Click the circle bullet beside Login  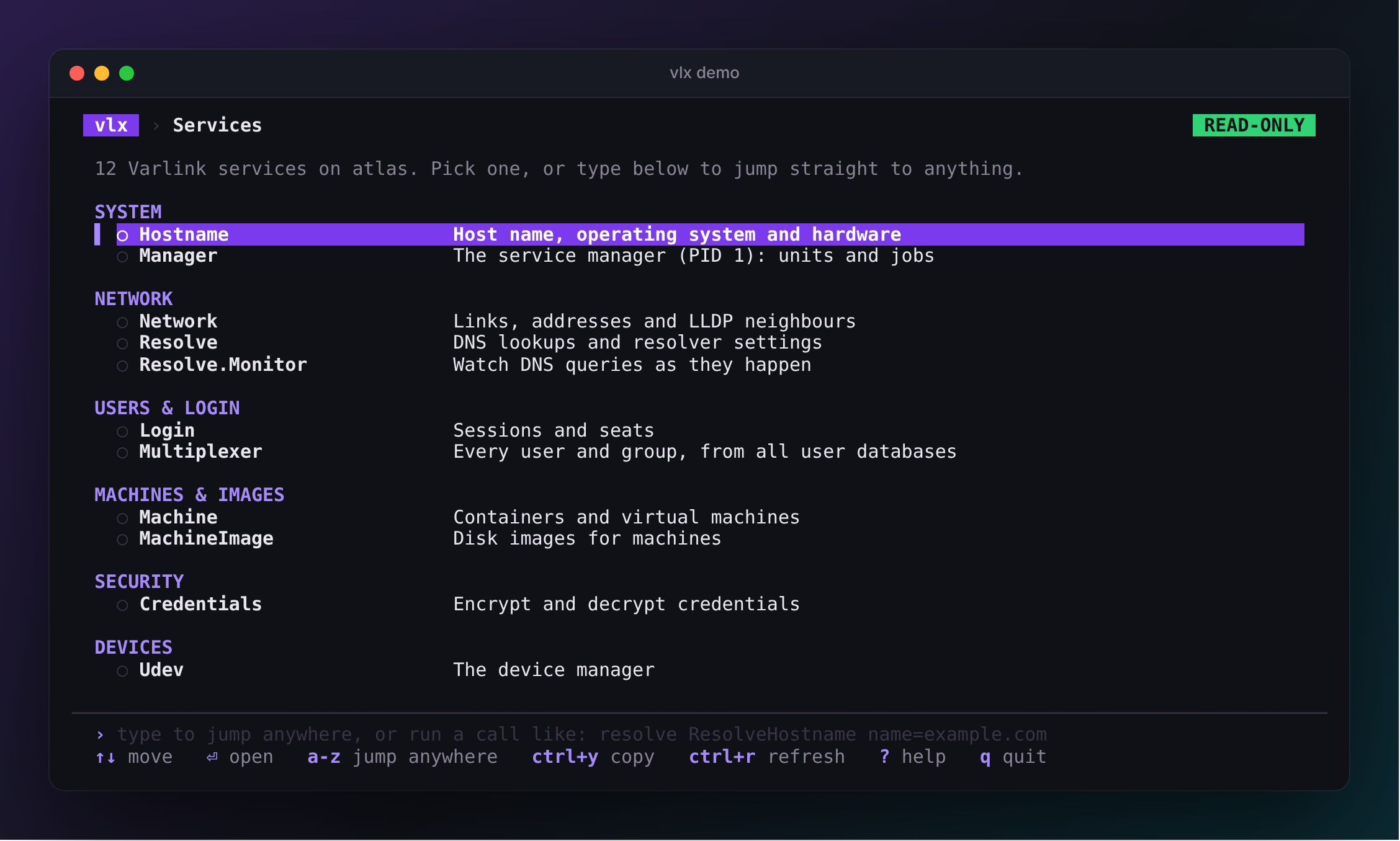pyautogui.click(x=123, y=432)
